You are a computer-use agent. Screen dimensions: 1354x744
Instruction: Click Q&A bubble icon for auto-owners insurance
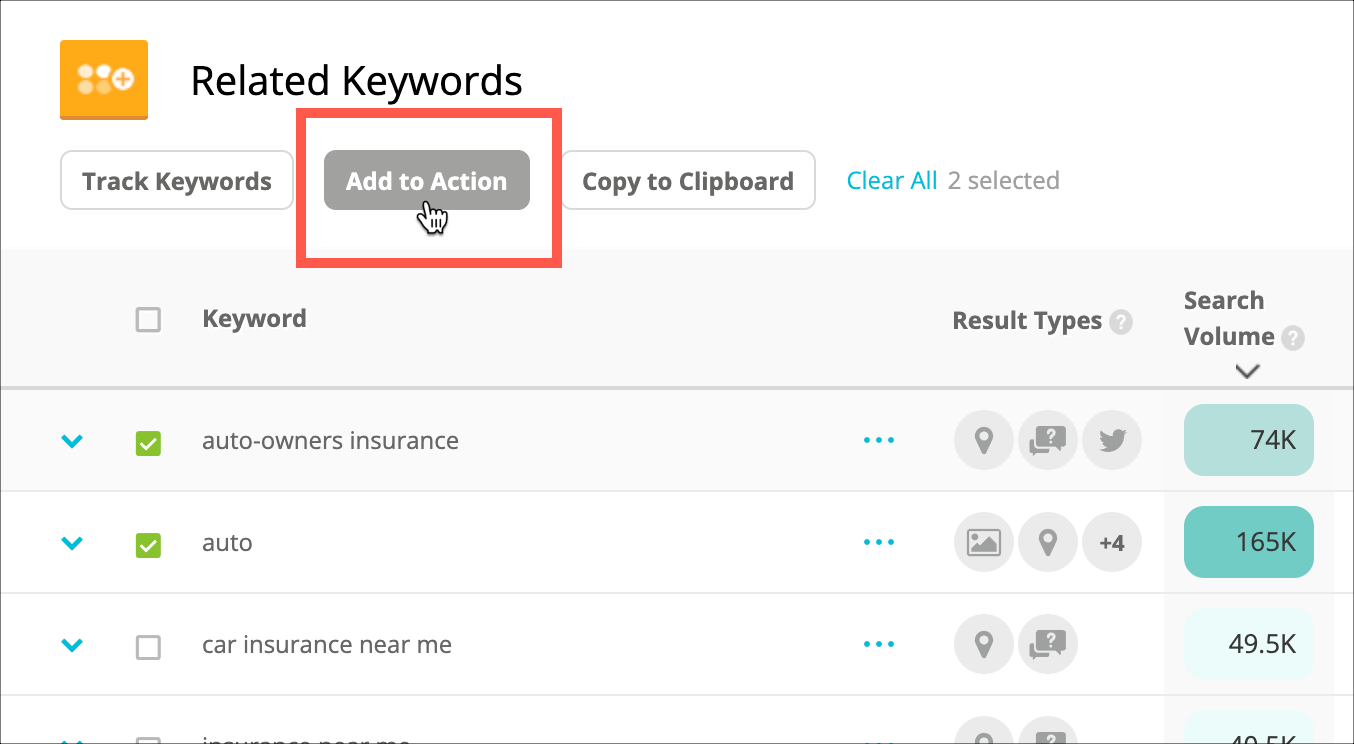pos(1048,440)
